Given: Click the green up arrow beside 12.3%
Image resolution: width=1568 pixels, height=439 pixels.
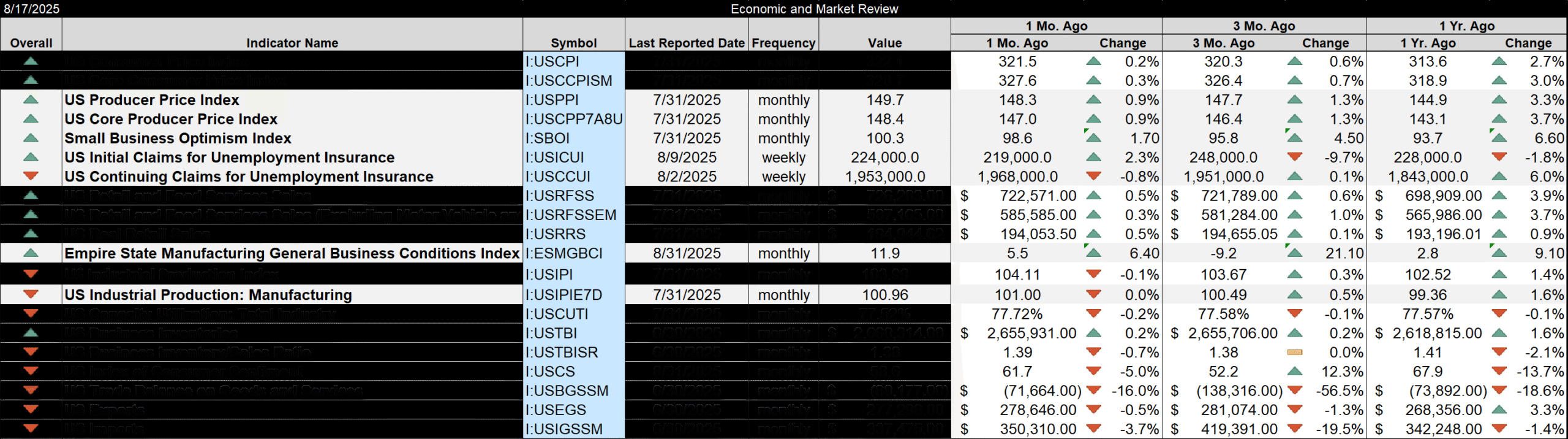Looking at the screenshot, I should (x=1294, y=372).
